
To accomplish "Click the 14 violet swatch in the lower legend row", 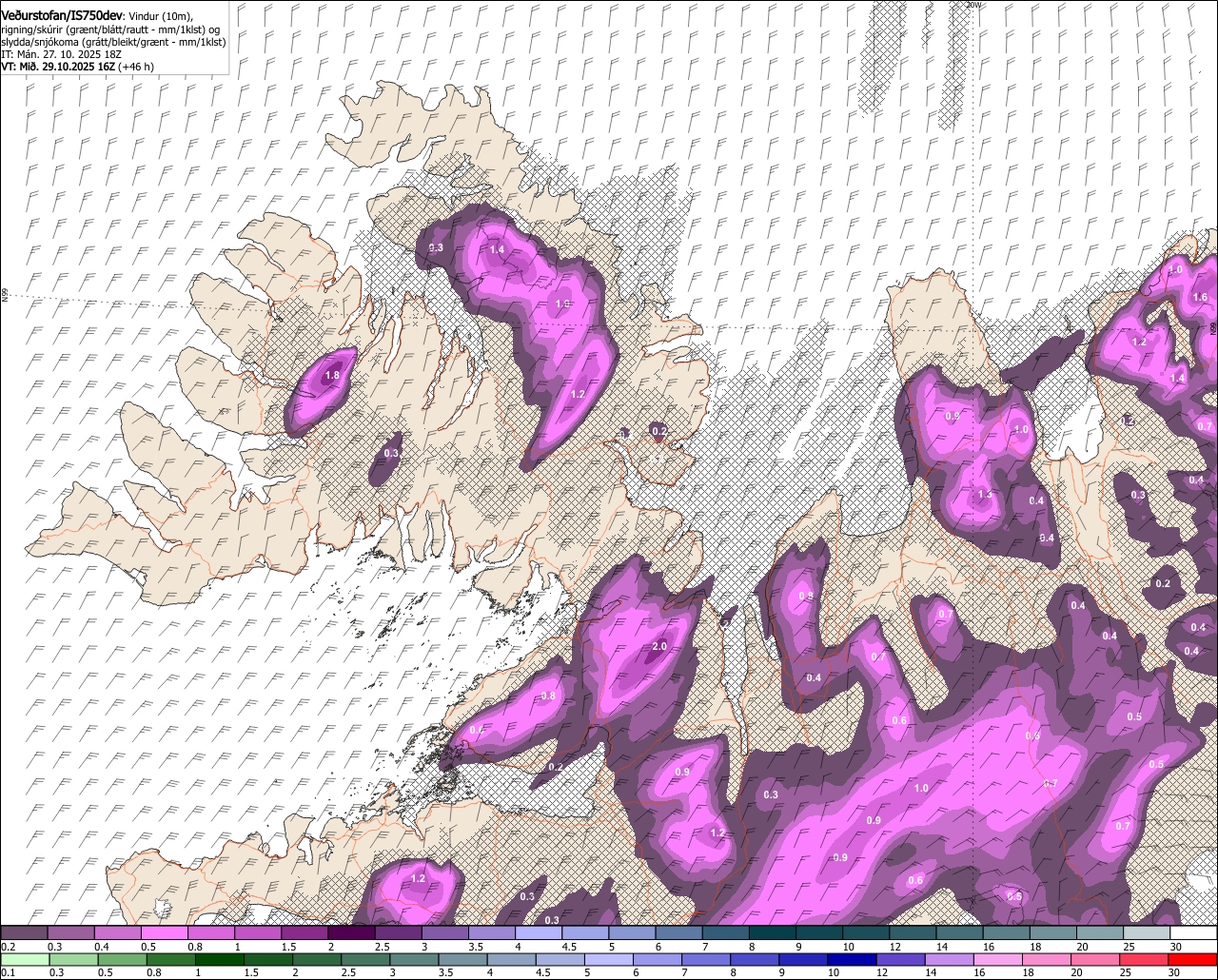I will [x=950, y=959].
